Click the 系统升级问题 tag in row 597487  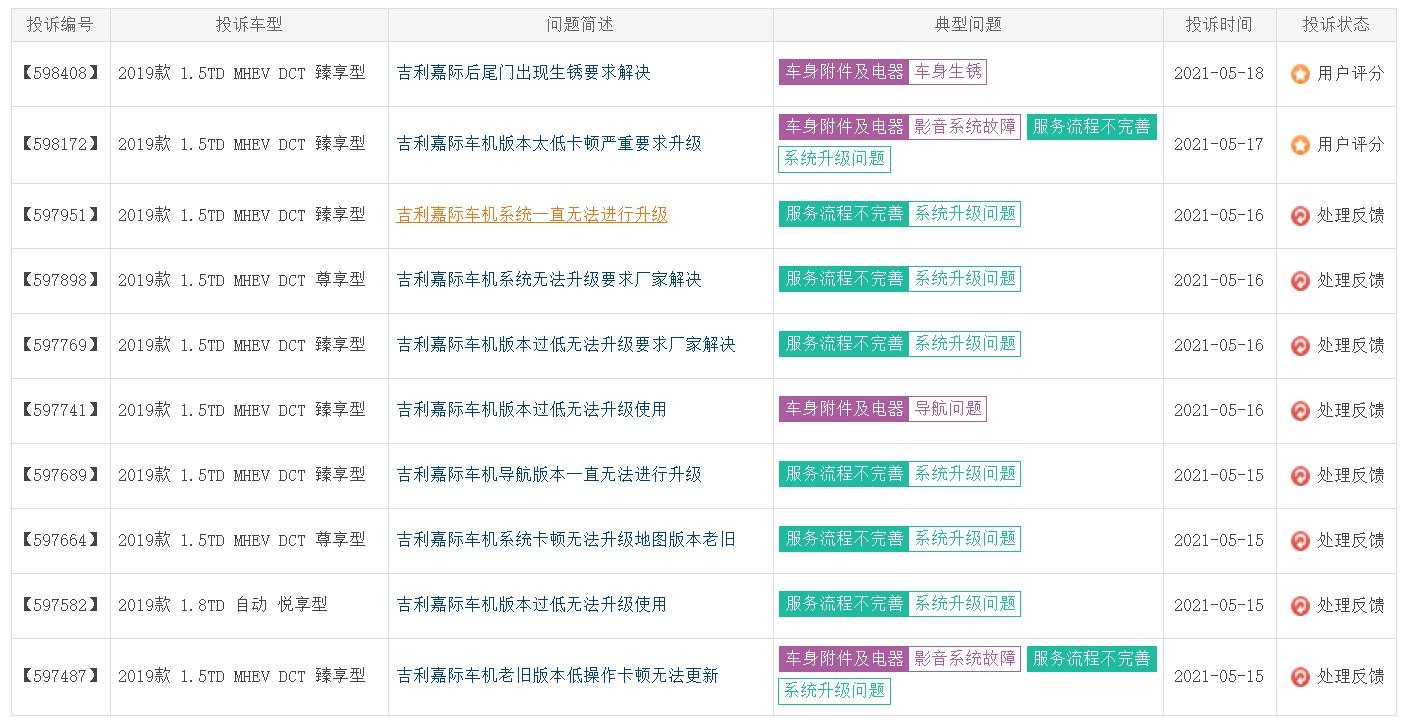click(835, 691)
